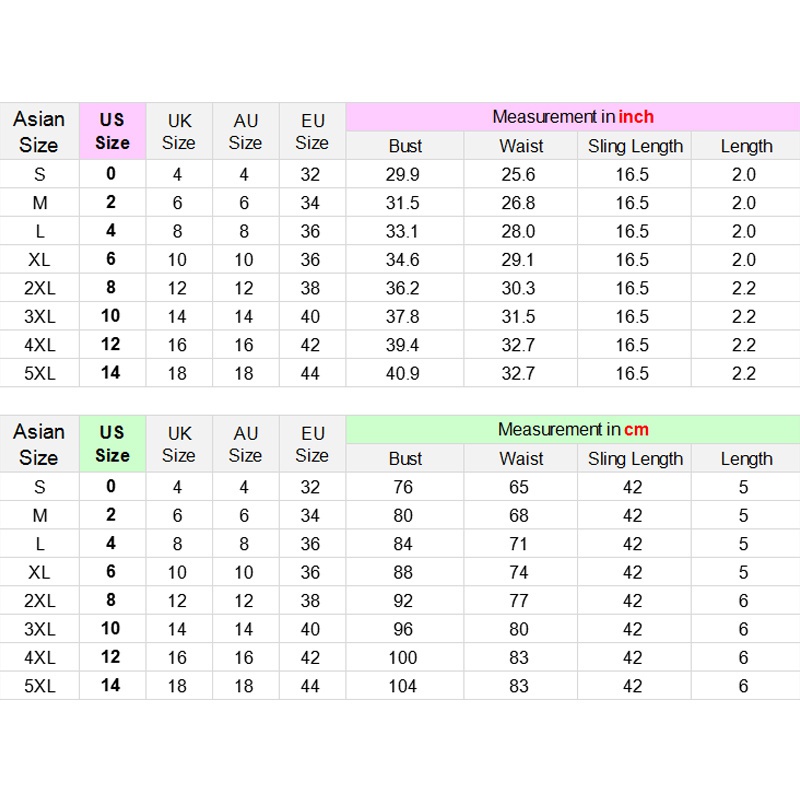This screenshot has width=800, height=800.
Task: Click the 2XL row label in inch table
Action: click(x=39, y=288)
